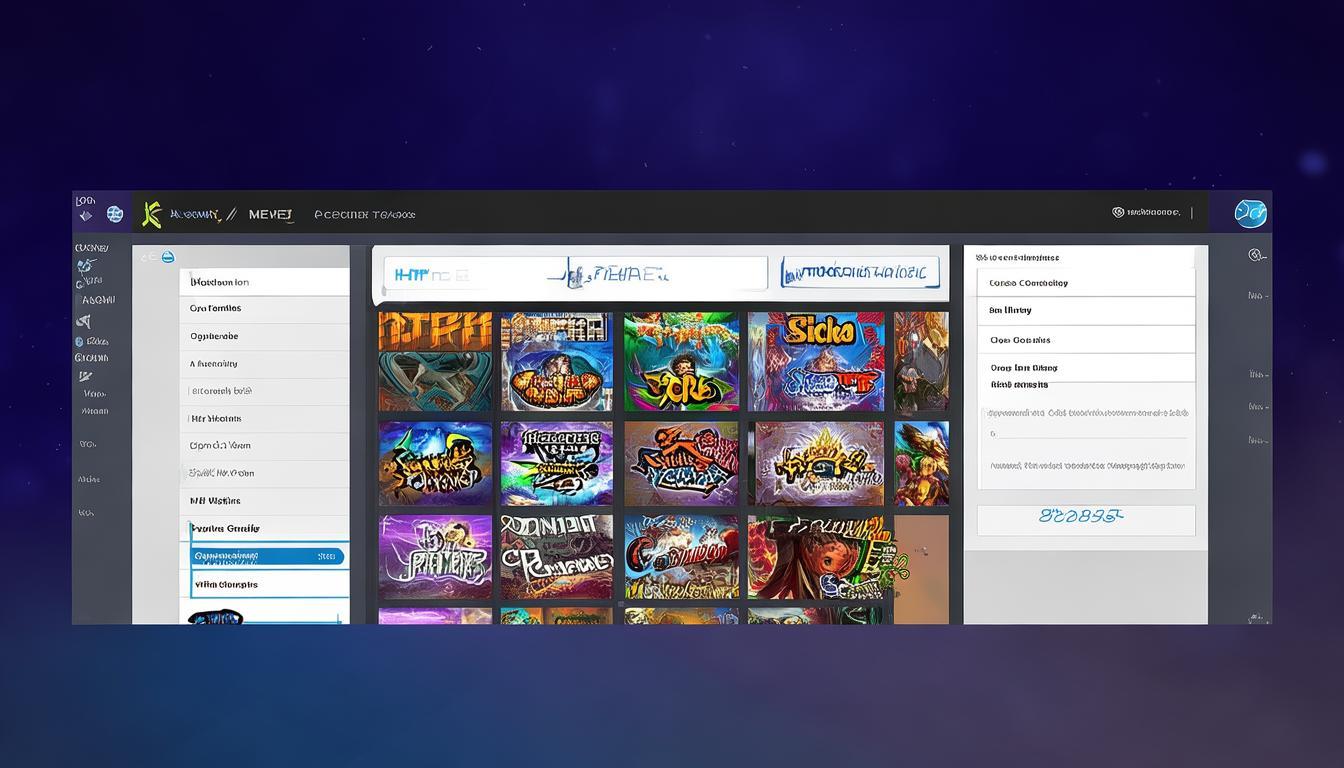Open the purple lightning thumbnail in third row
Image resolution: width=1344 pixels, height=768 pixels.
(435, 557)
